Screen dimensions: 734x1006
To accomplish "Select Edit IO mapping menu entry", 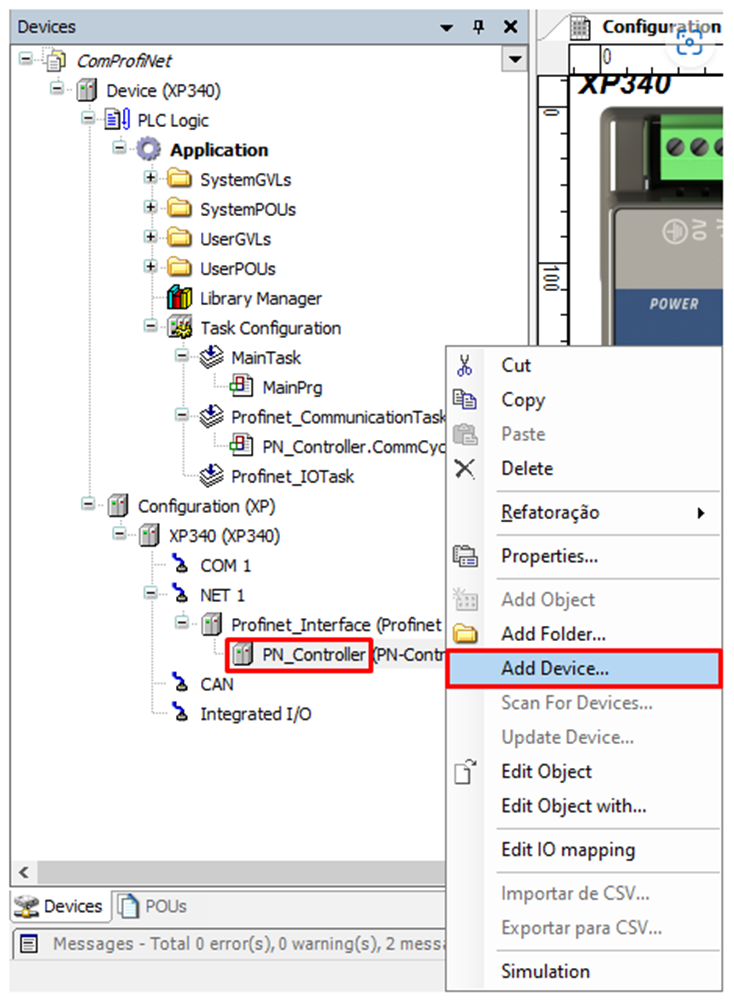I will pyautogui.click(x=567, y=850).
